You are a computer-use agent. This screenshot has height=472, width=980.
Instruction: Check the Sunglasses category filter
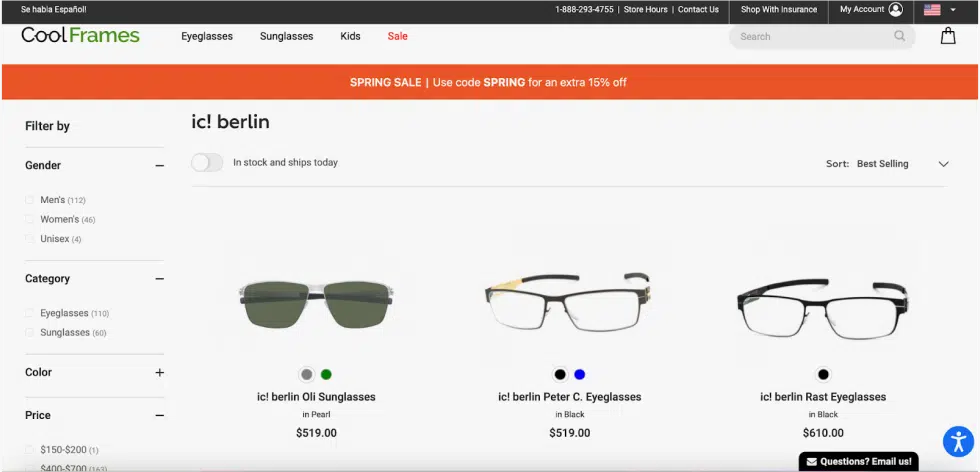[29, 333]
